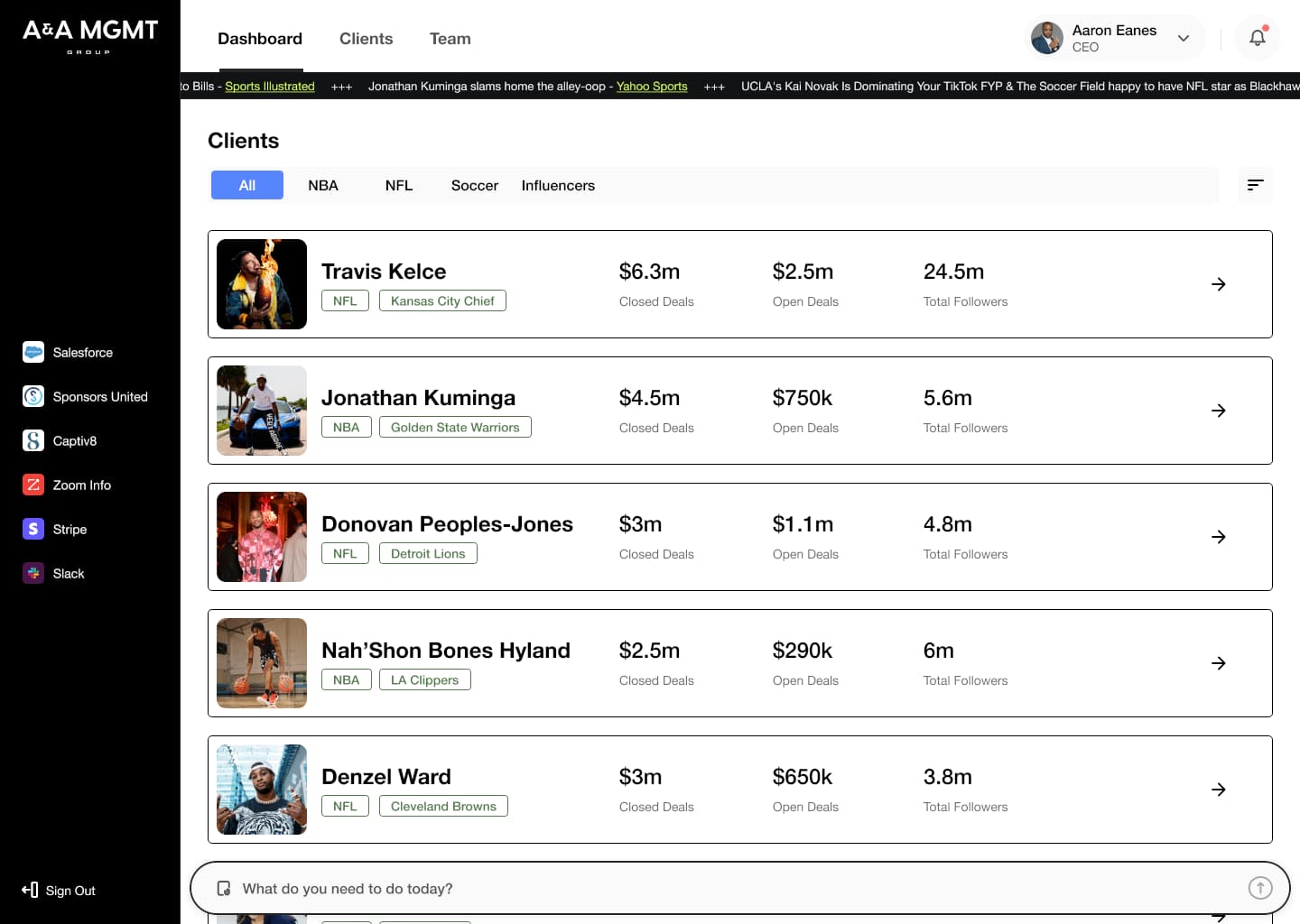Viewport: 1300px width, 924px height.
Task: Select the All clients filter
Action: [x=247, y=185]
